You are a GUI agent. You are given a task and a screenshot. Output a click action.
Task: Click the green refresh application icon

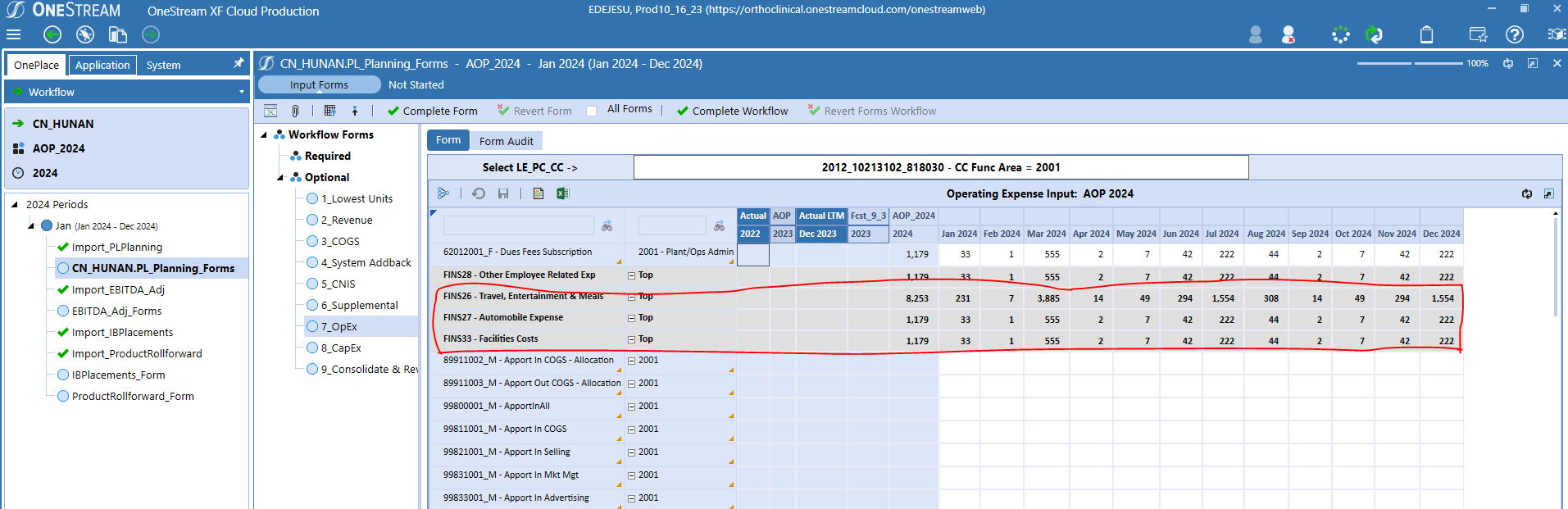point(1374,34)
